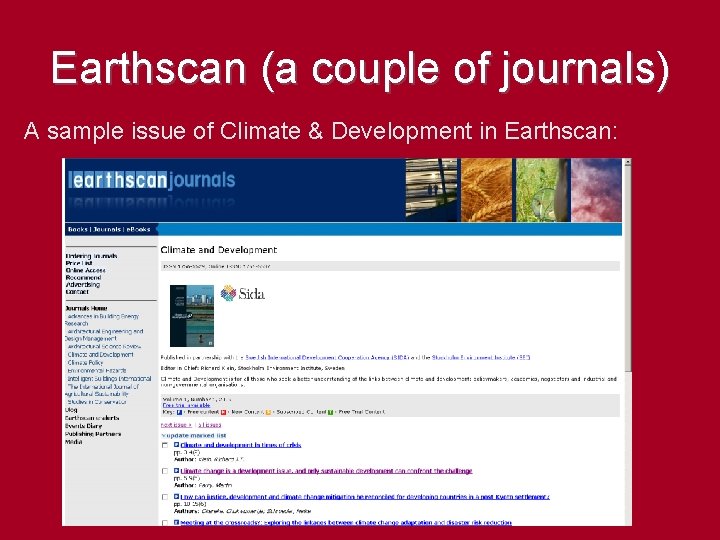Open Studies in Conservation journal link
This screenshot has width=720, height=540.
click(97, 402)
